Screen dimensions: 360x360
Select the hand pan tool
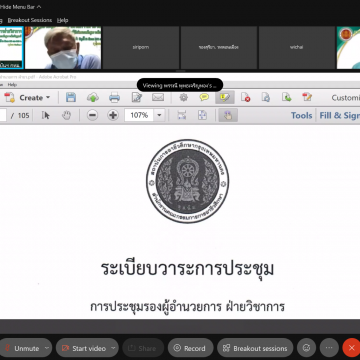pyautogui.click(x=67, y=115)
